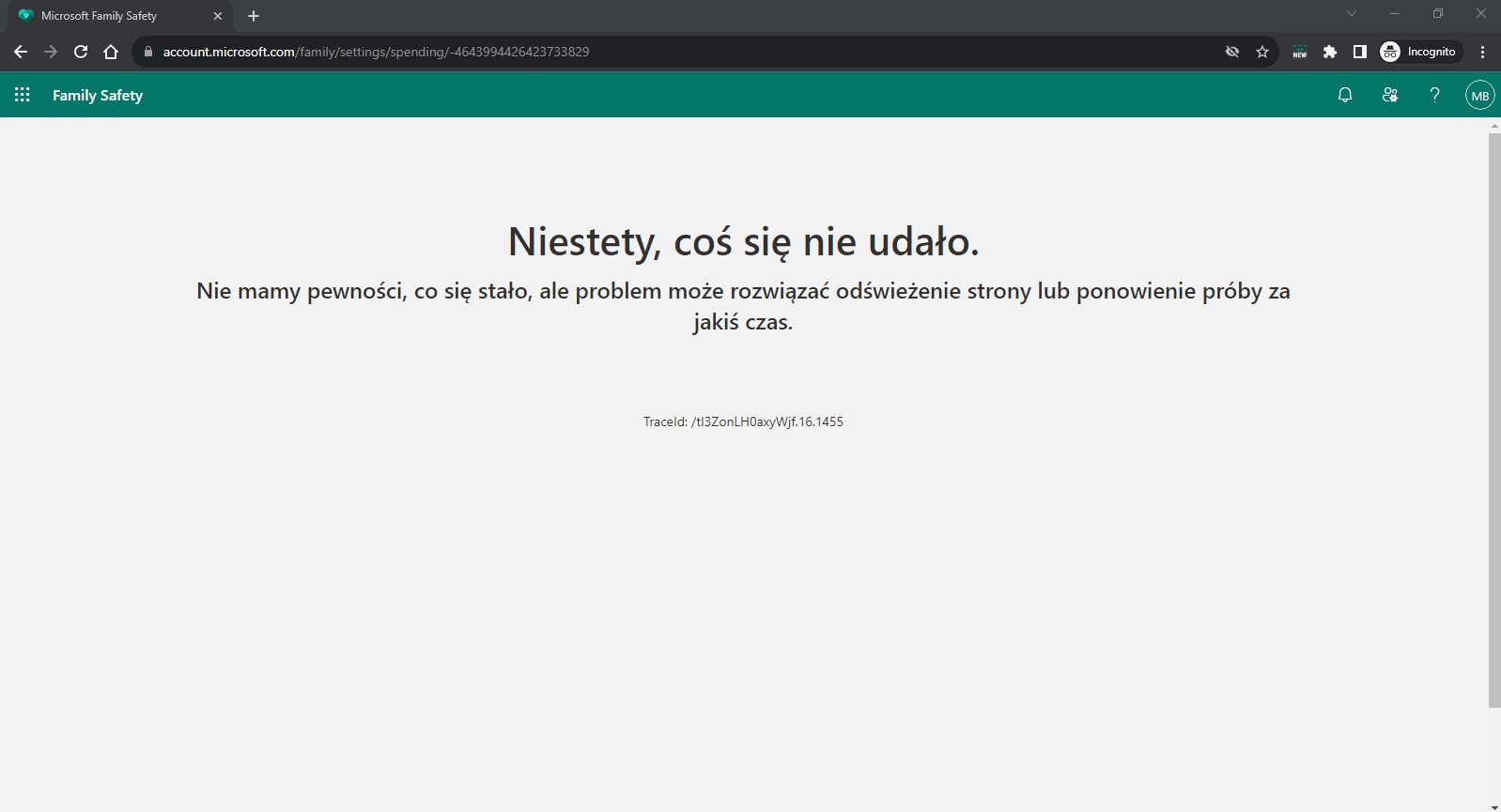
Task: Open the notifications bell
Action: point(1345,95)
